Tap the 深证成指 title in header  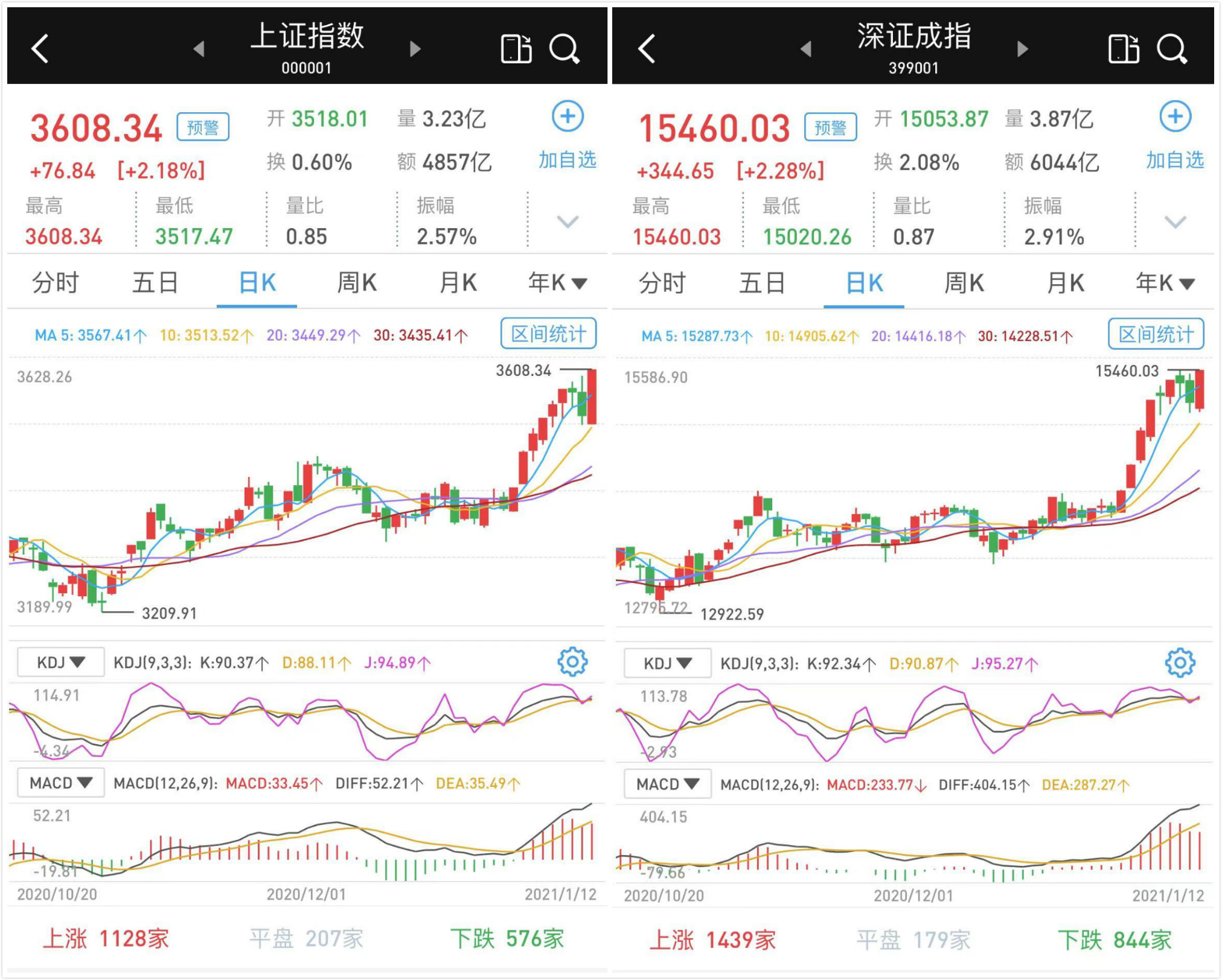point(914,36)
